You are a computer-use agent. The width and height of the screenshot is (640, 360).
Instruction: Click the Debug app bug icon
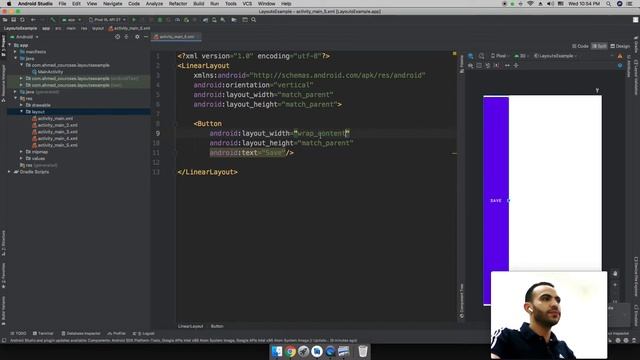160,20
